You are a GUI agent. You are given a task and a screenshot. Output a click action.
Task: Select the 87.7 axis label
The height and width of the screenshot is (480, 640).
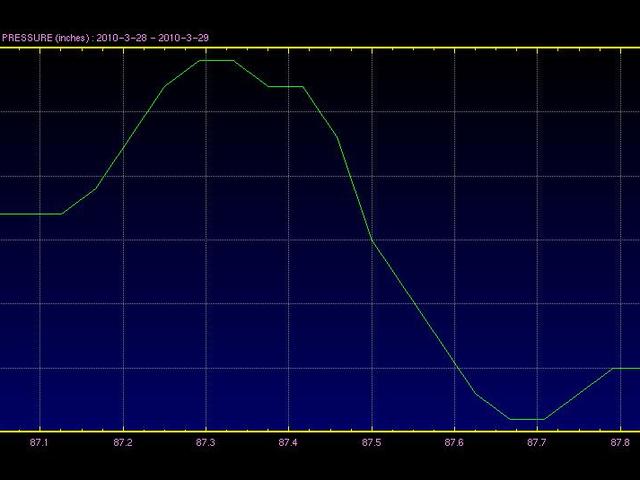537,442
